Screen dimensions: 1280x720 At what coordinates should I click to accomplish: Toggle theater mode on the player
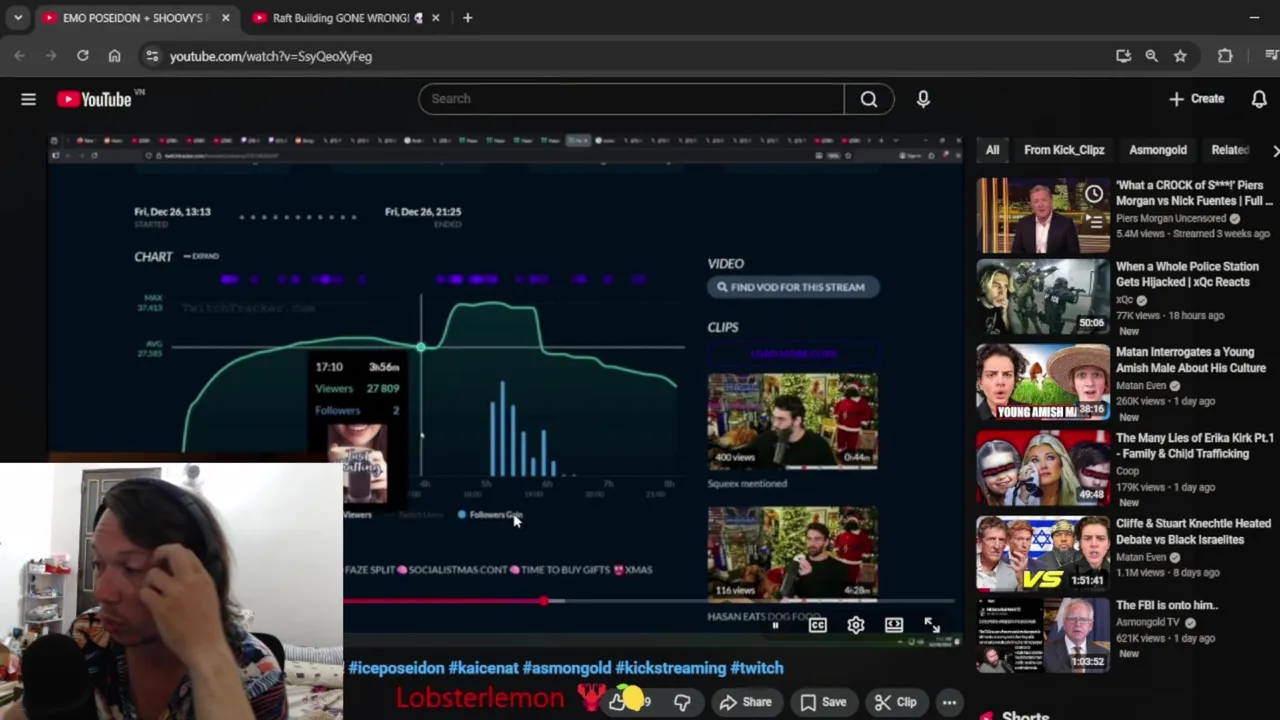click(894, 625)
